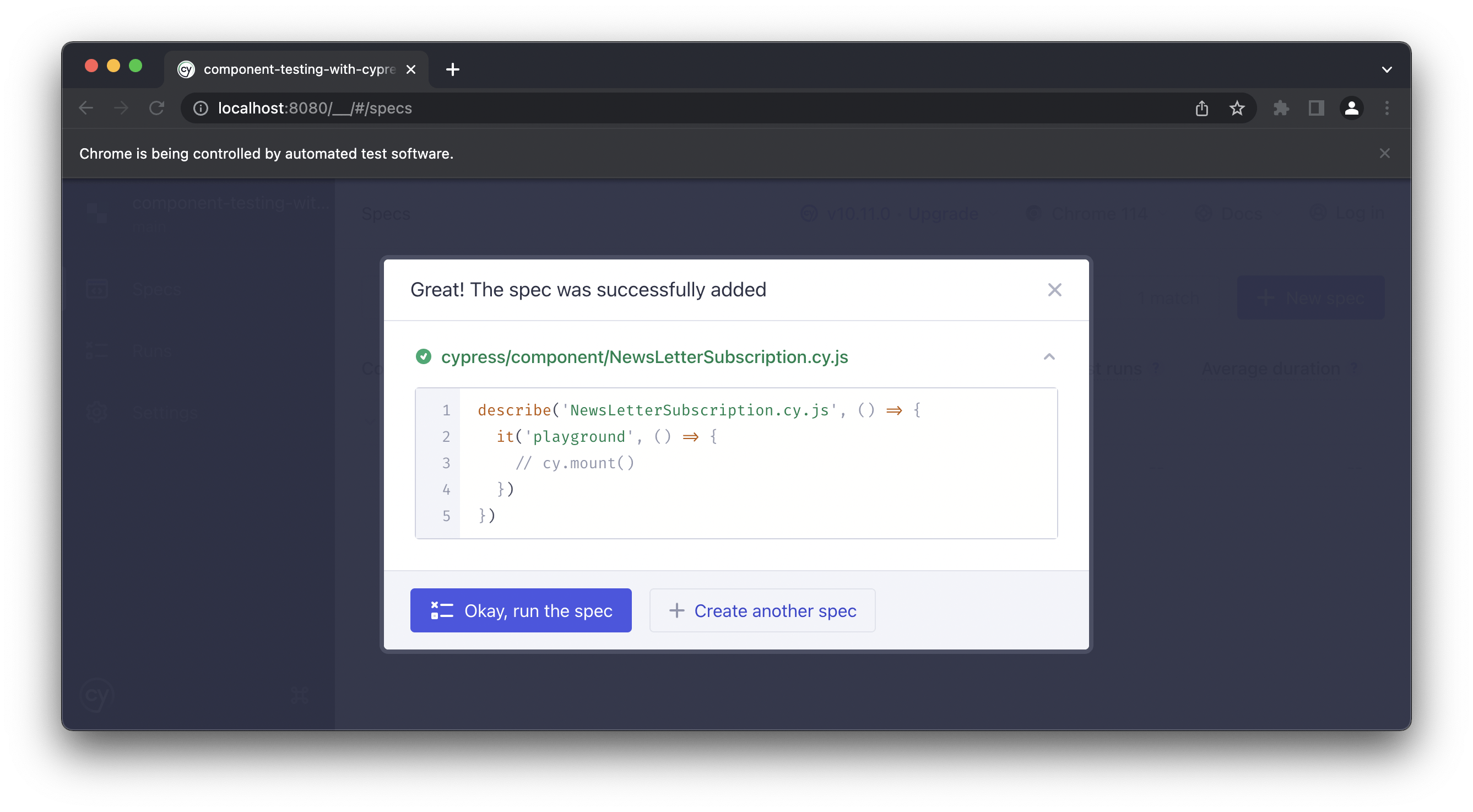Open the window dropdown chevron at top right
Screen dimensions: 1473x812
pos(1387,69)
